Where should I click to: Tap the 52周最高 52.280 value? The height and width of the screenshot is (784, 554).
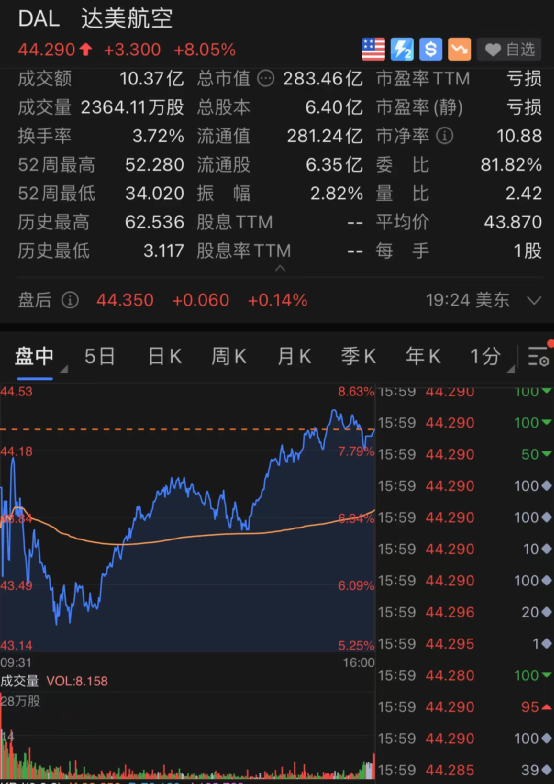[x=154, y=164]
